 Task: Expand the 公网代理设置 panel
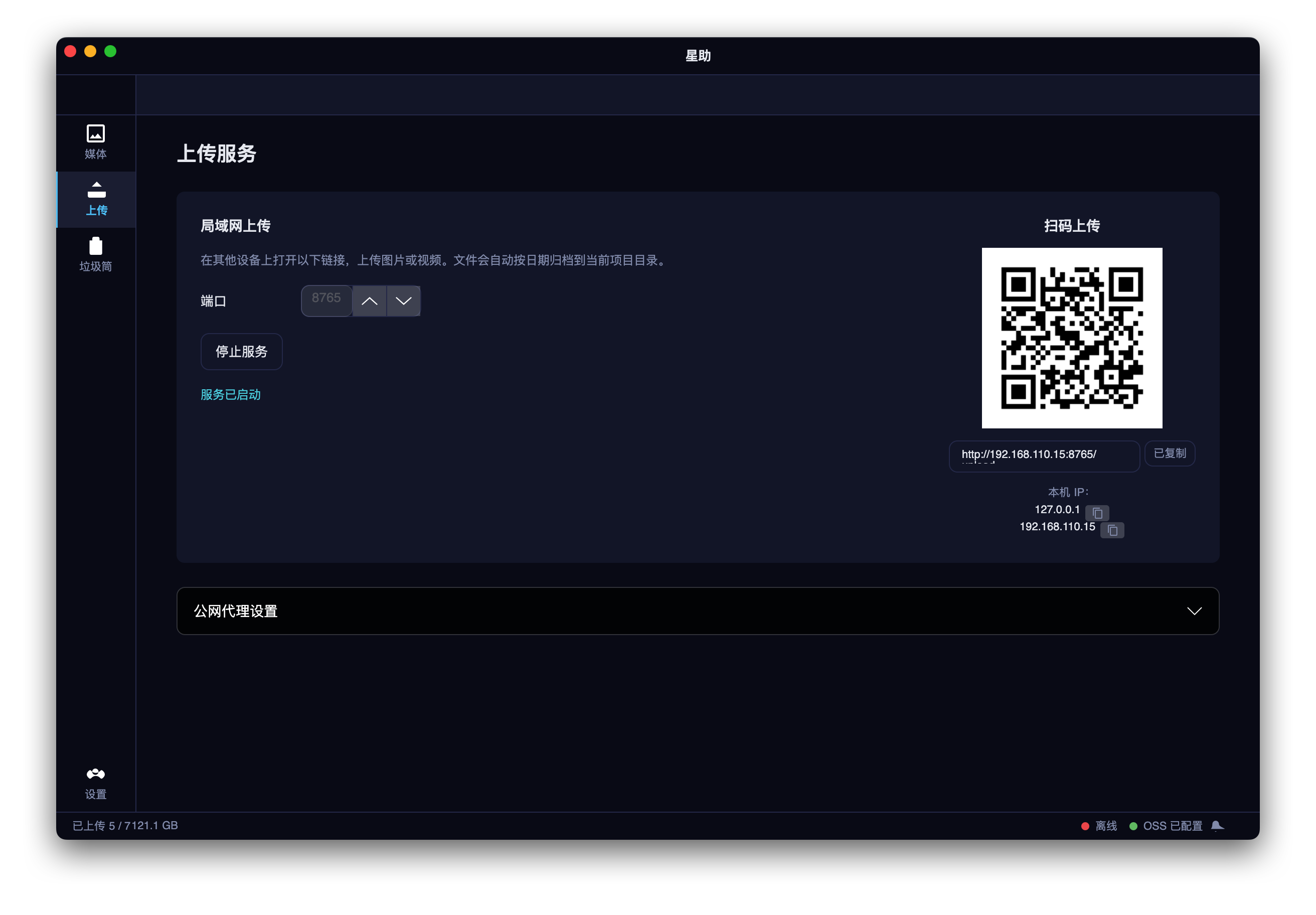click(x=698, y=611)
